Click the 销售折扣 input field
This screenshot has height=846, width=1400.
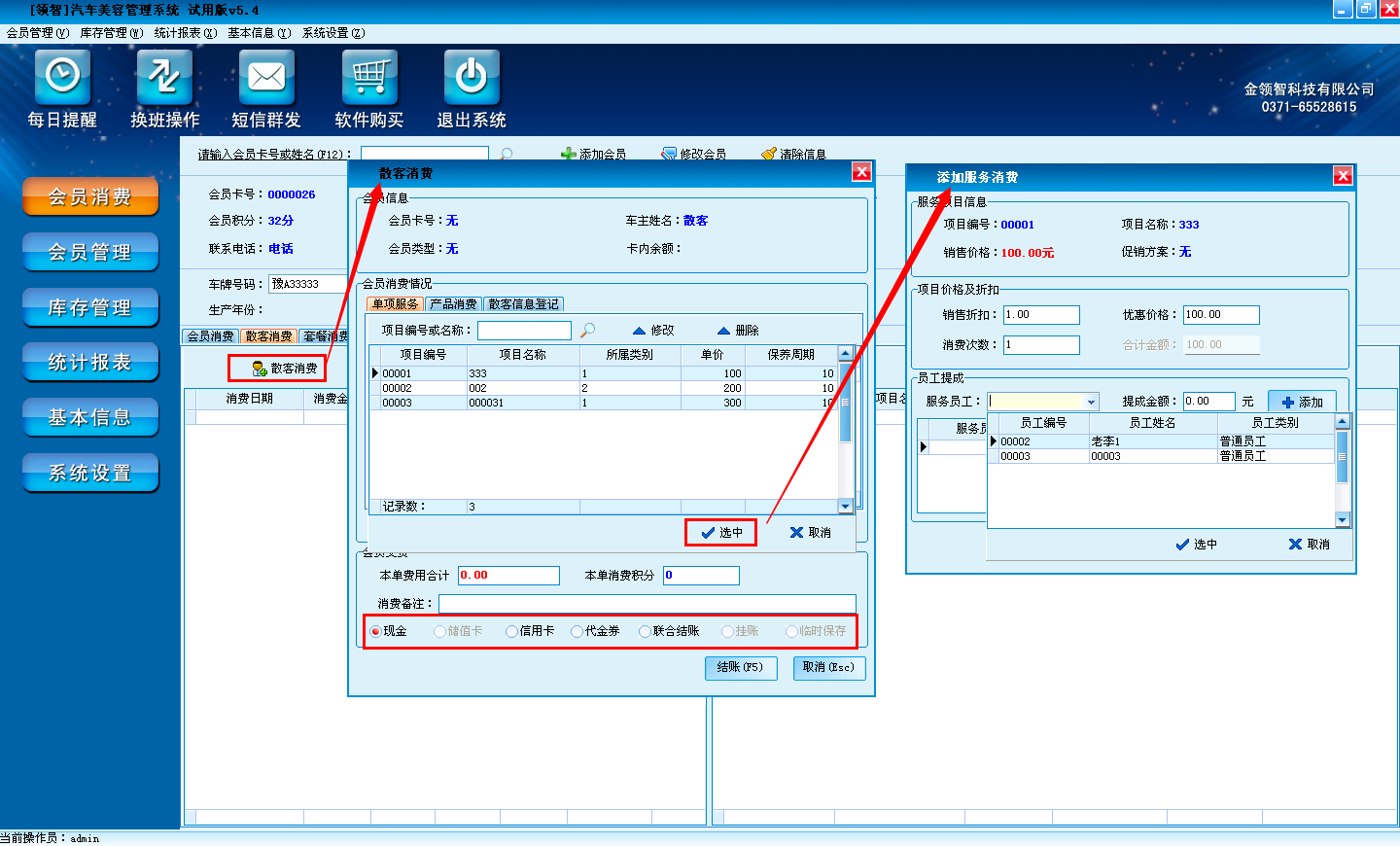point(1041,315)
